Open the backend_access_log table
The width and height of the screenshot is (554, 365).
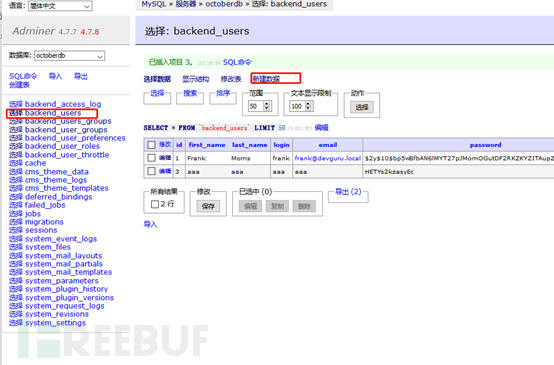[63, 104]
